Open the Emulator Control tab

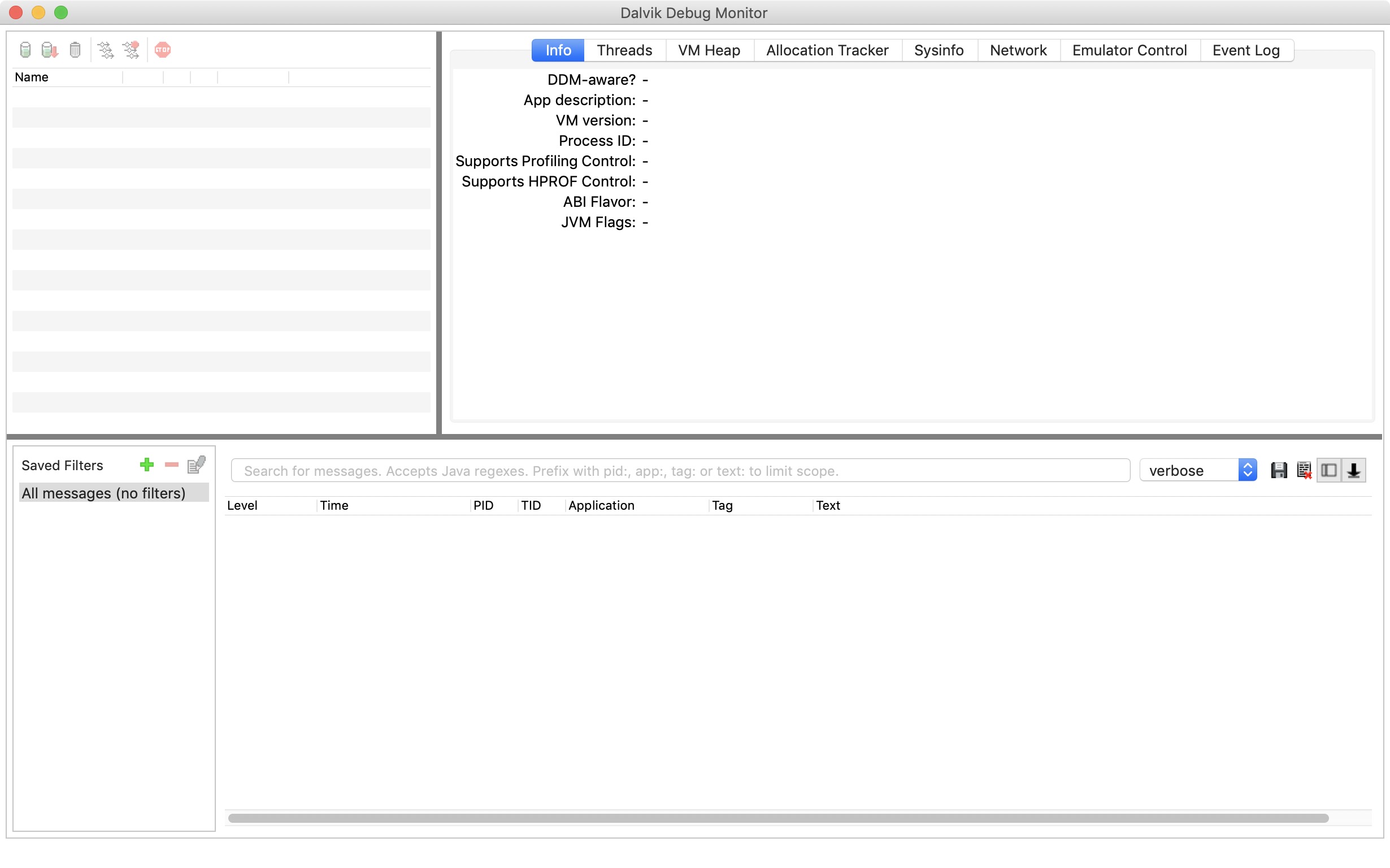[x=1130, y=50]
